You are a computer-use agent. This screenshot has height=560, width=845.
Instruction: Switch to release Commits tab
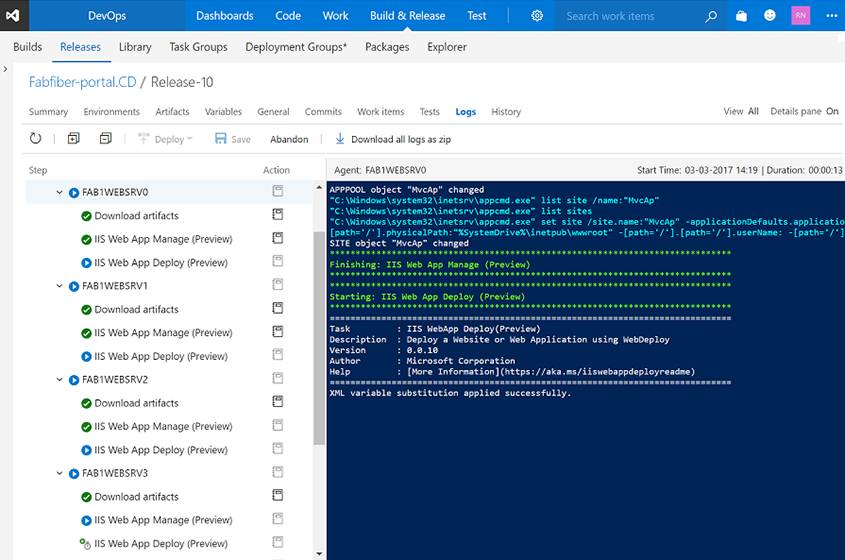click(323, 112)
